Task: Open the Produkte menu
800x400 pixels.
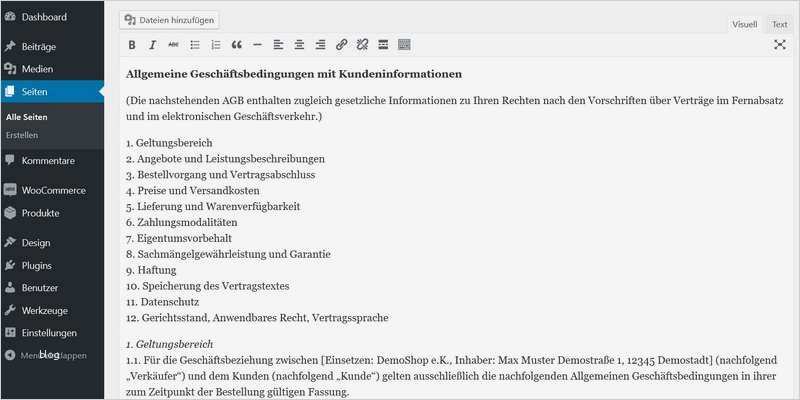Action: 40,213
